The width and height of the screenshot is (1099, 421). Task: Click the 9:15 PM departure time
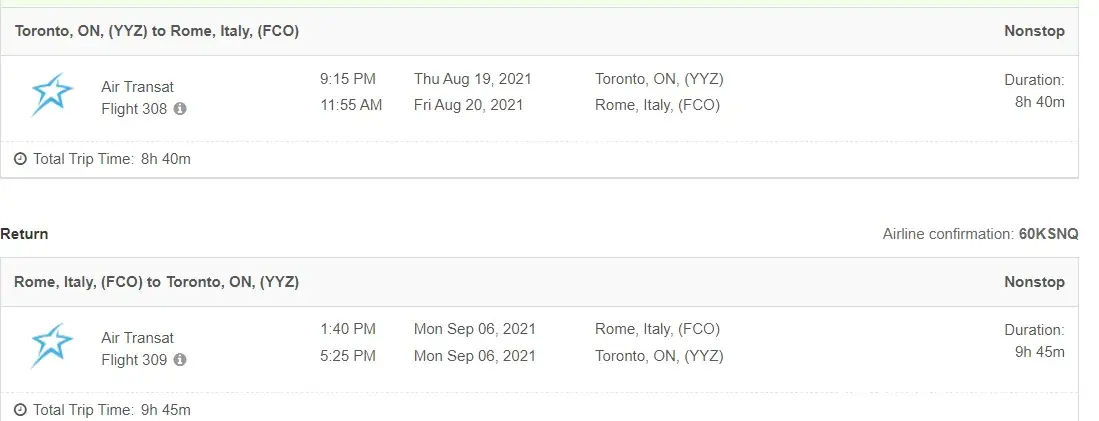348,79
